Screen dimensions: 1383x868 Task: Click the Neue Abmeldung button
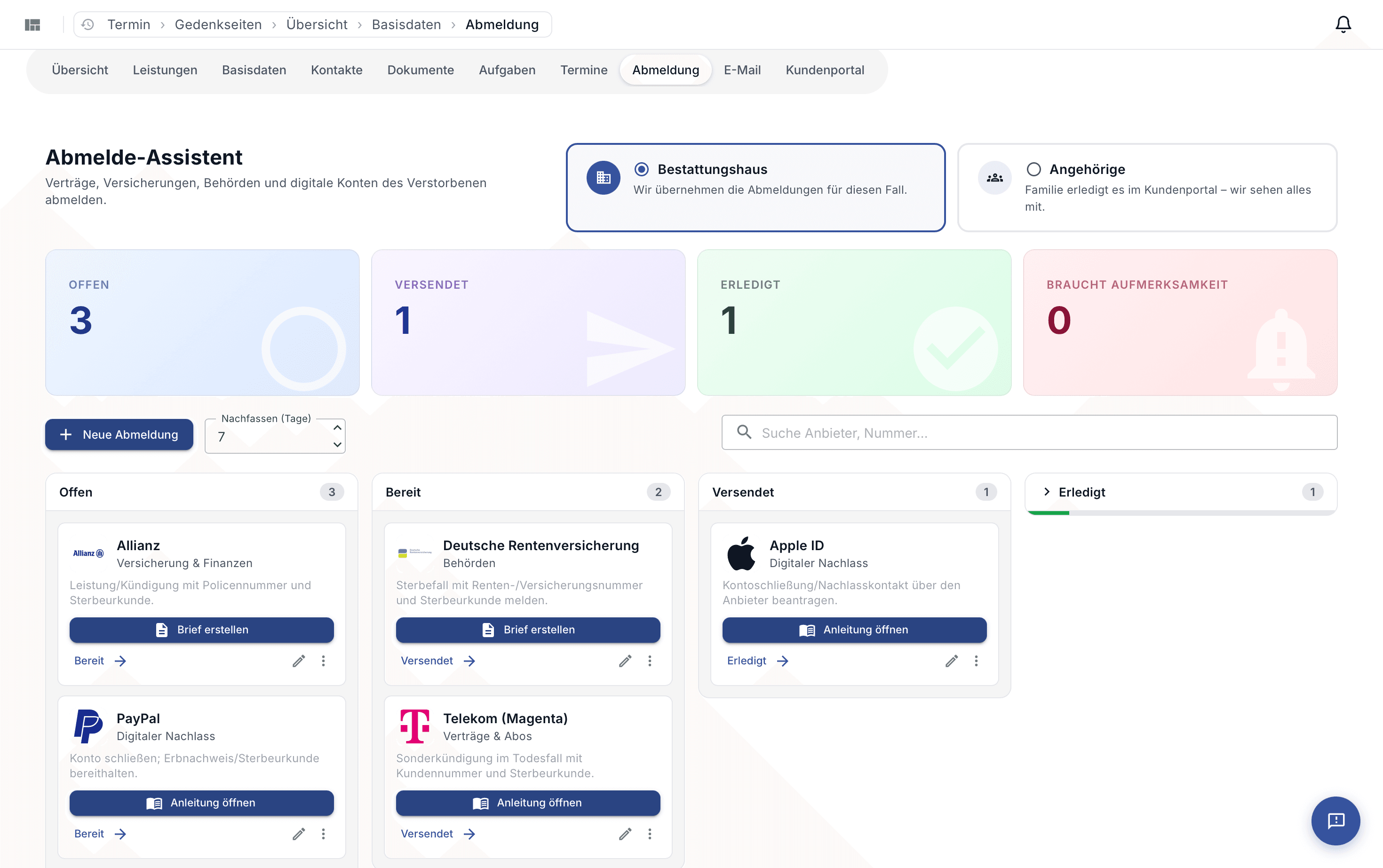(119, 434)
